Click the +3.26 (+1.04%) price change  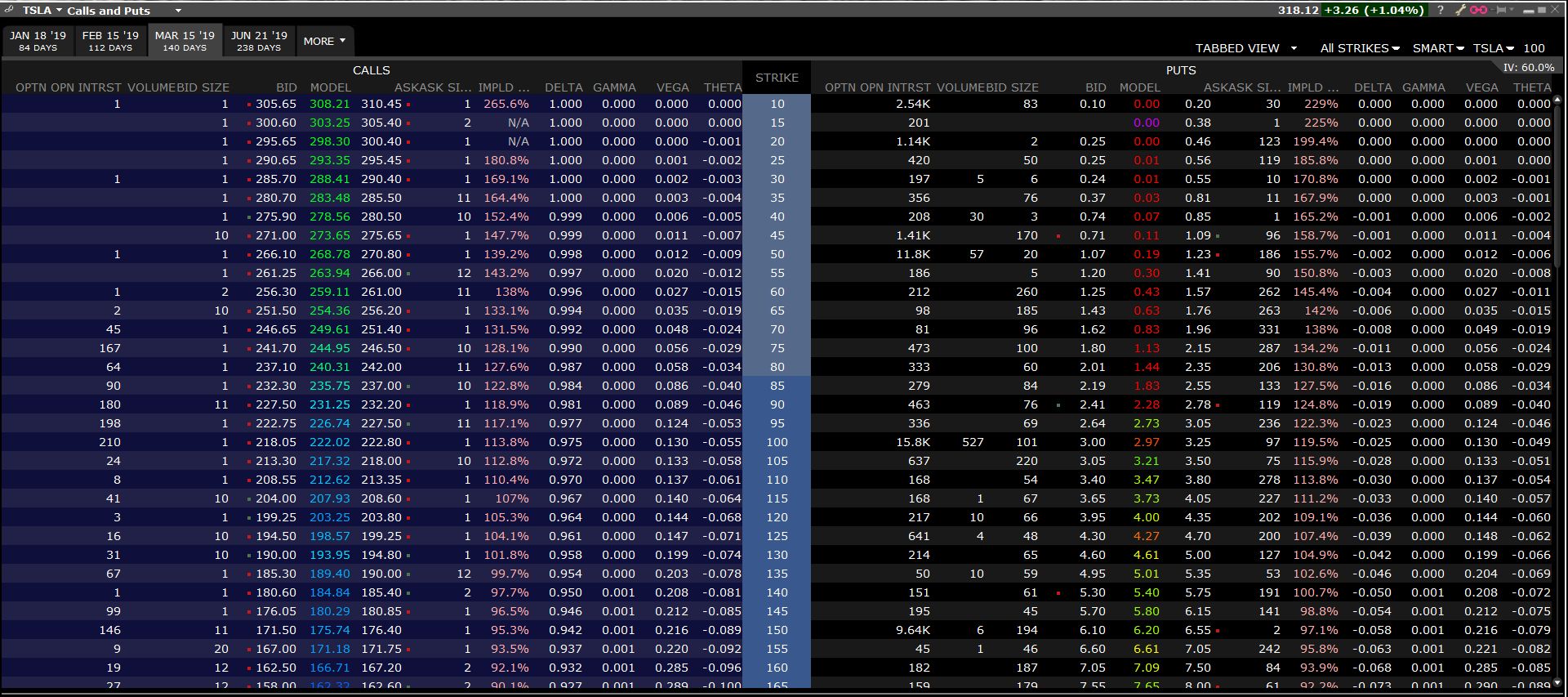point(1374,10)
